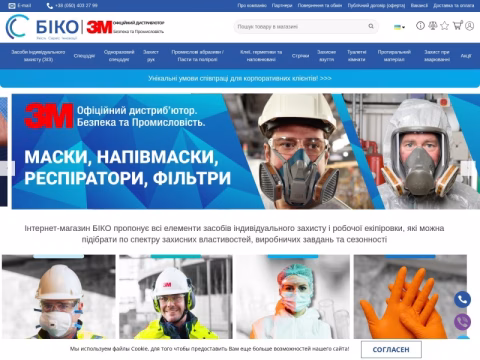Image resolution: width=480 pixels, height=360 pixels.
Task: Open the favorites star icon
Action: [x=444, y=26]
